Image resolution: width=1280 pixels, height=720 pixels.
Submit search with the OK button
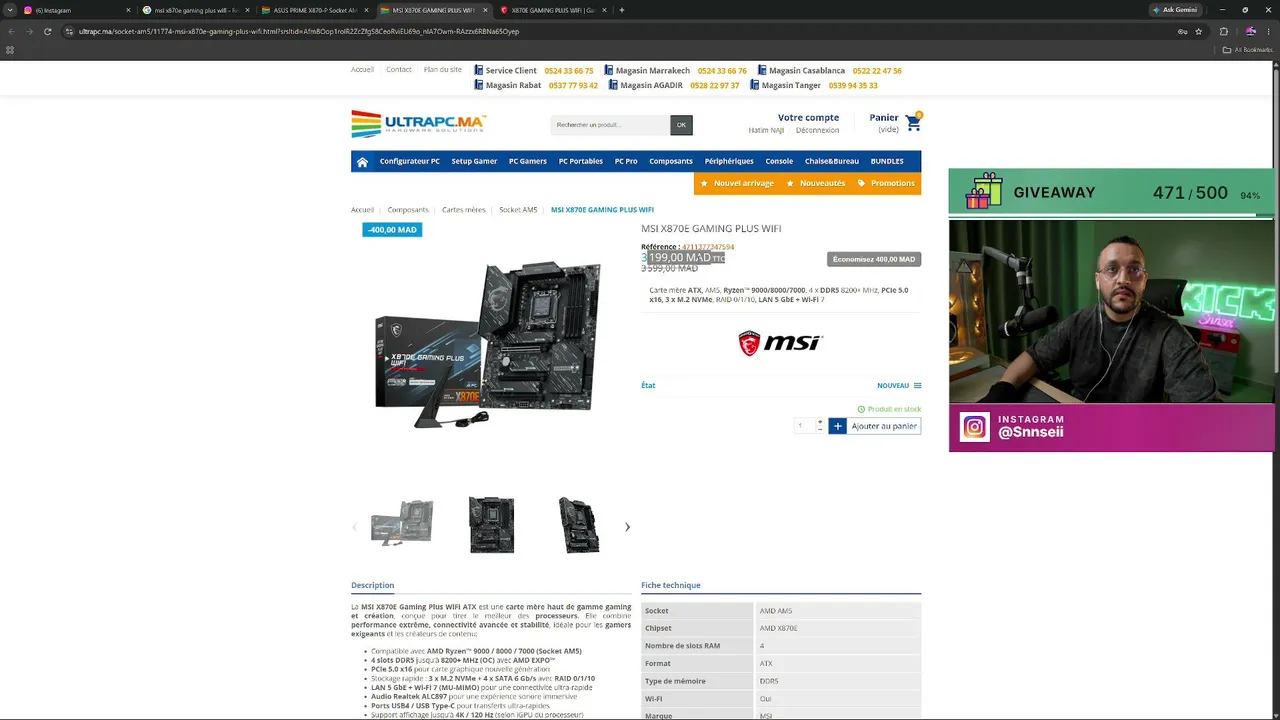point(681,125)
